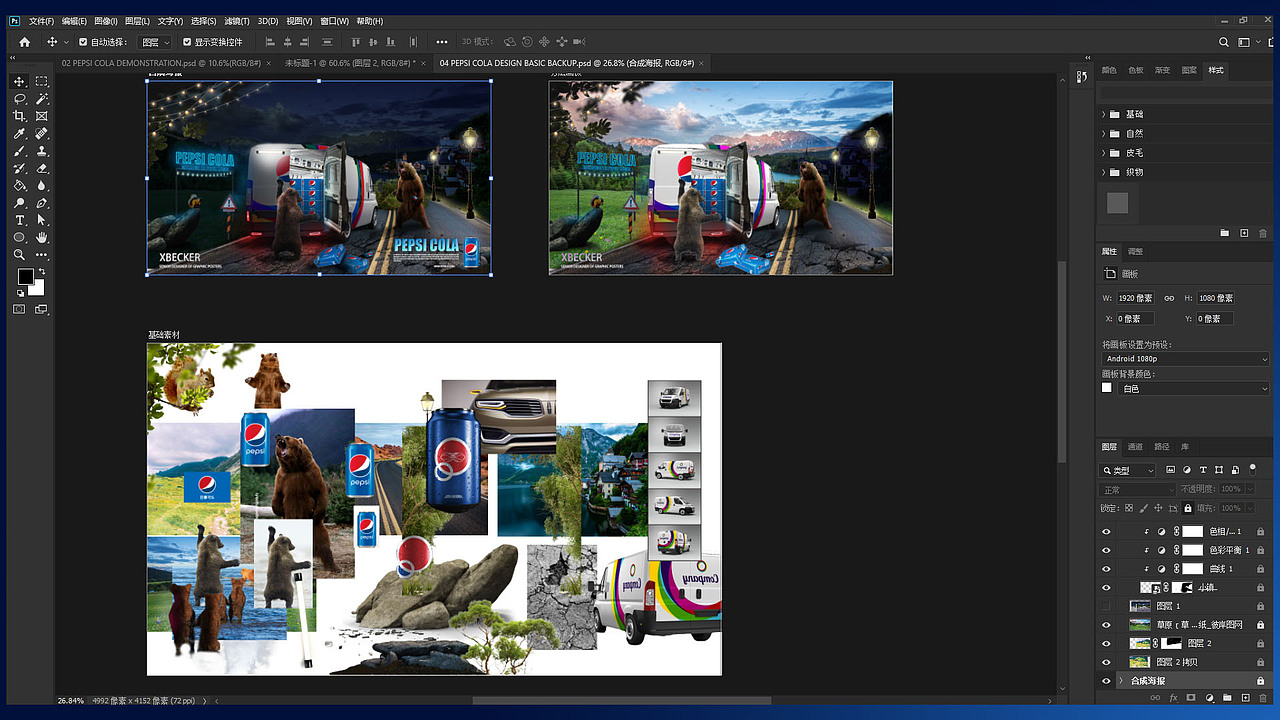Image resolution: width=1280 pixels, height=720 pixels.
Task: Select the Pen tool
Action: click(41, 203)
